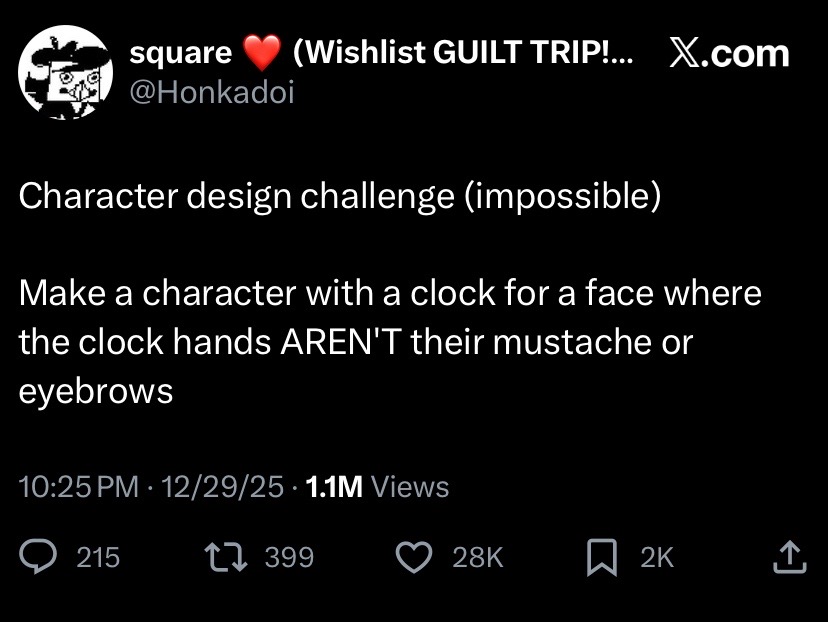
Task: Click the X logo in X.com
Action: click(x=686, y=54)
